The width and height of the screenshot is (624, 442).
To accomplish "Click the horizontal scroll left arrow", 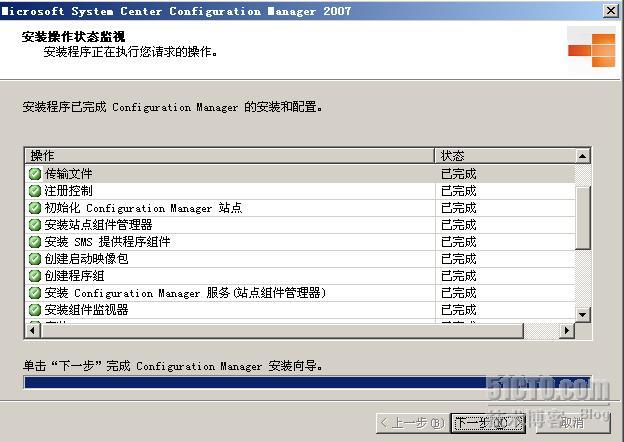I will (33, 330).
